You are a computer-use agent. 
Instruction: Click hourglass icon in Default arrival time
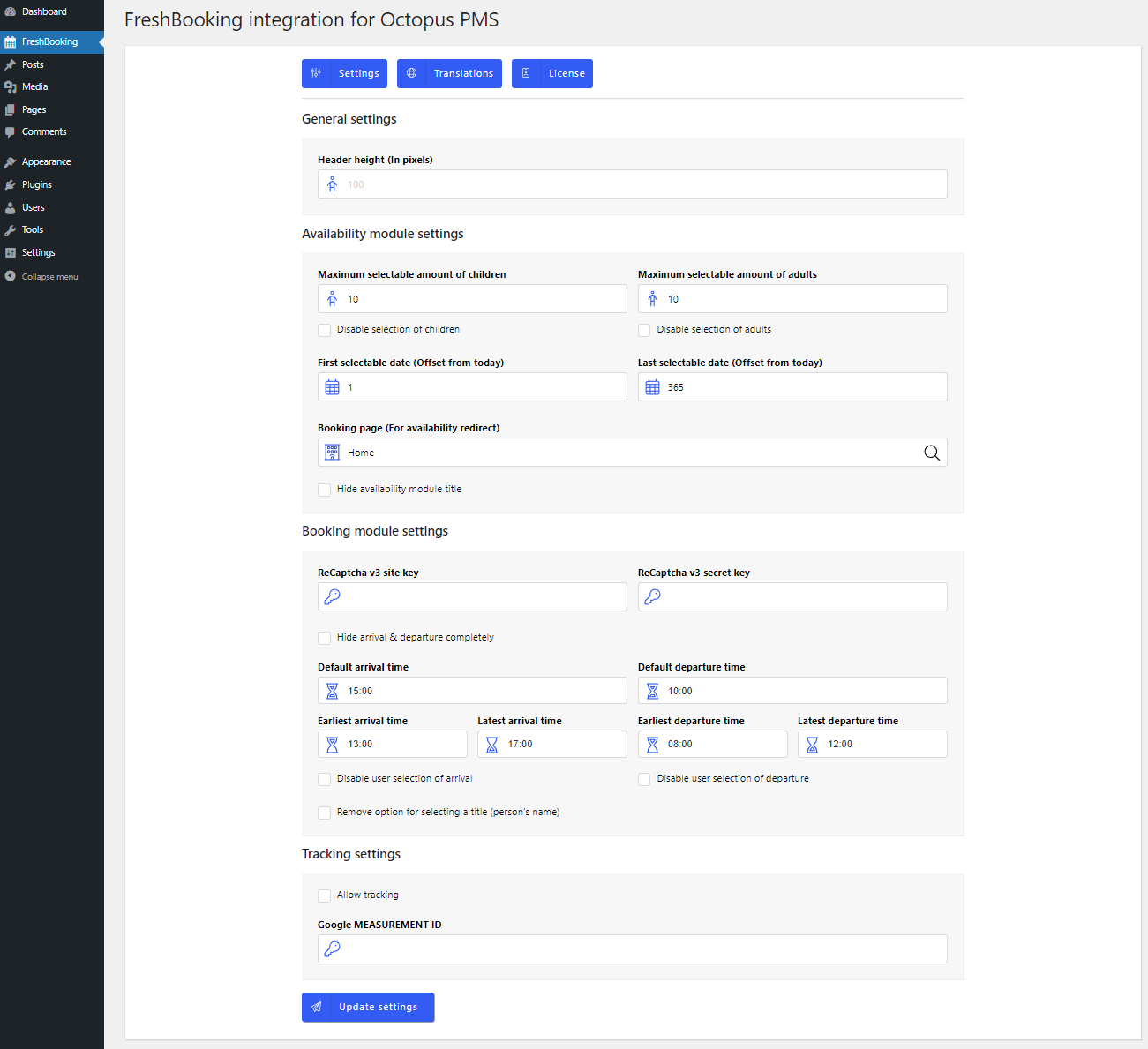click(332, 691)
